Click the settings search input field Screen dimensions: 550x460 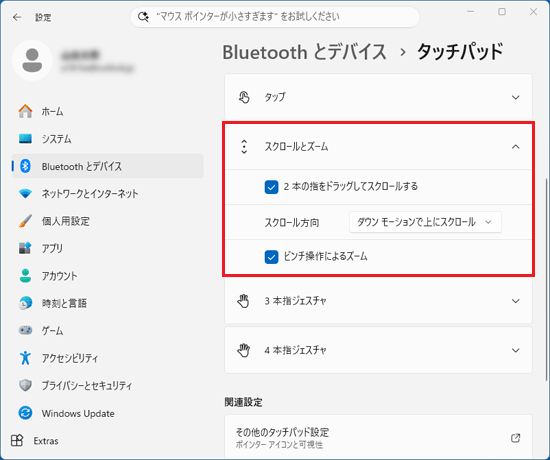pos(275,16)
